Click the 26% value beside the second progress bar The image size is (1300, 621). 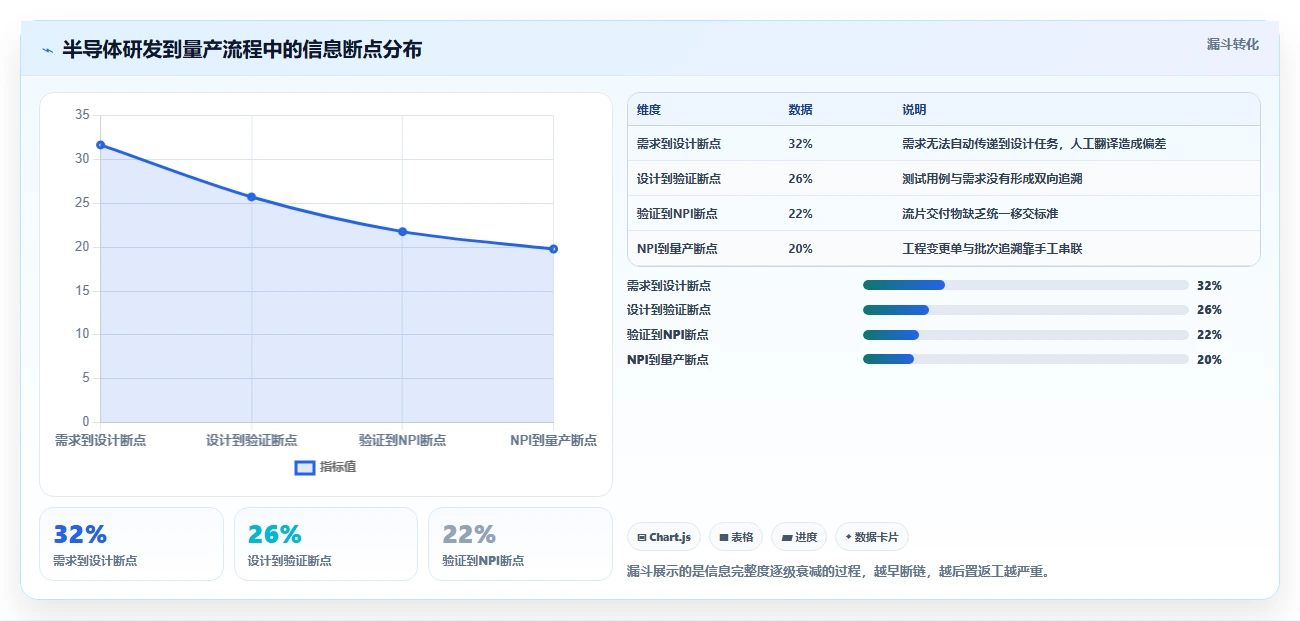pos(1209,310)
